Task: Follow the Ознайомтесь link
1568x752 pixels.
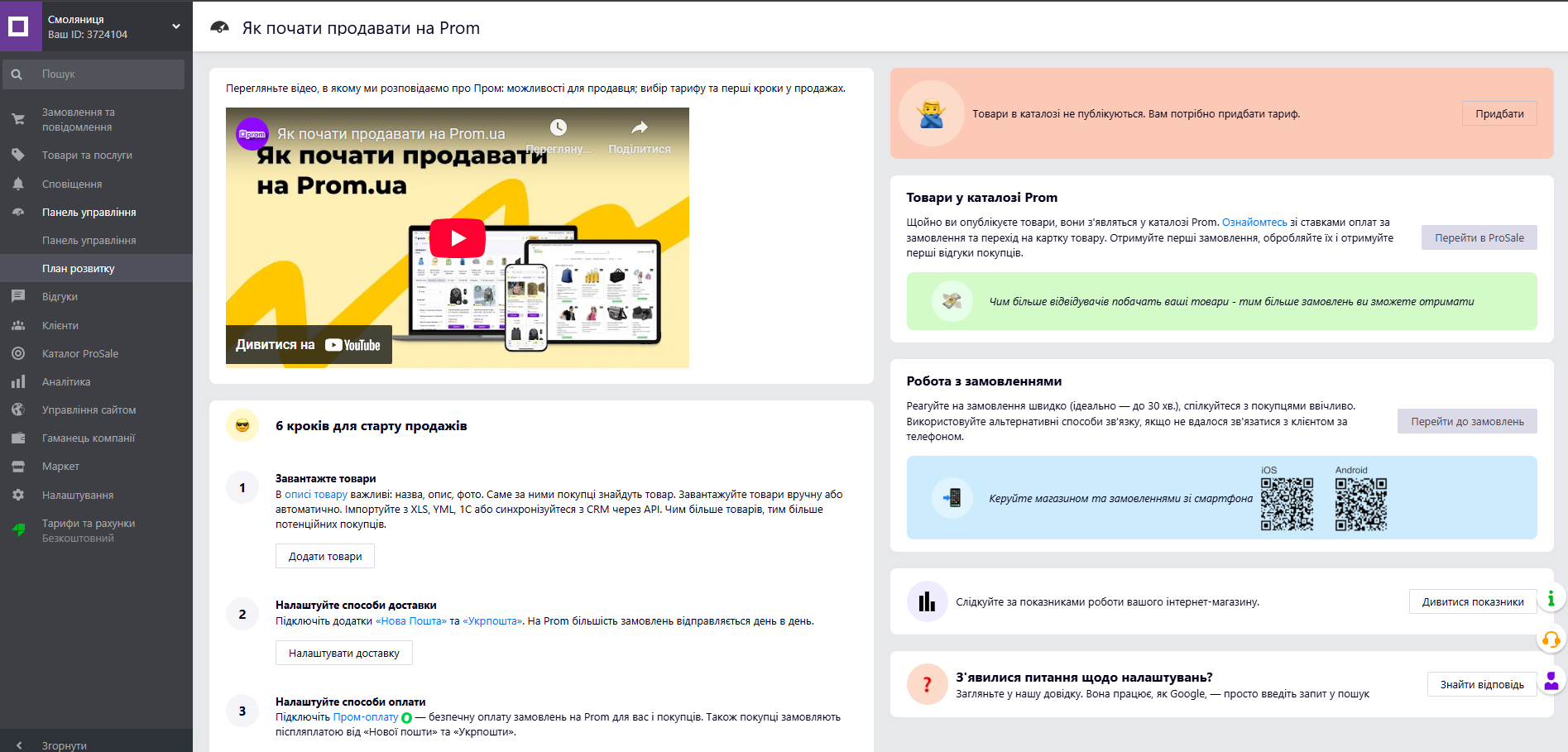Action: tap(1254, 223)
